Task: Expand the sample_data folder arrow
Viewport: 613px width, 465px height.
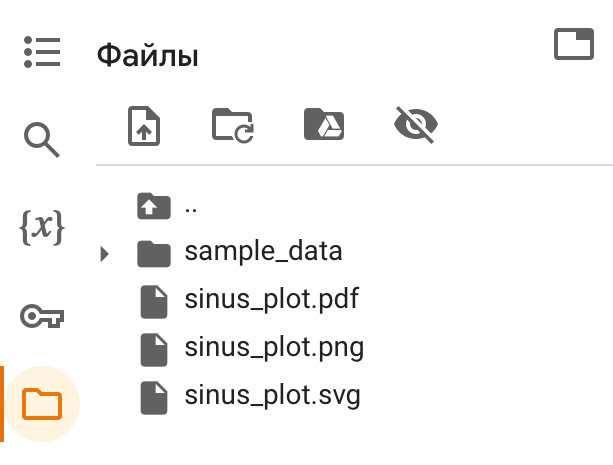Action: (x=105, y=253)
